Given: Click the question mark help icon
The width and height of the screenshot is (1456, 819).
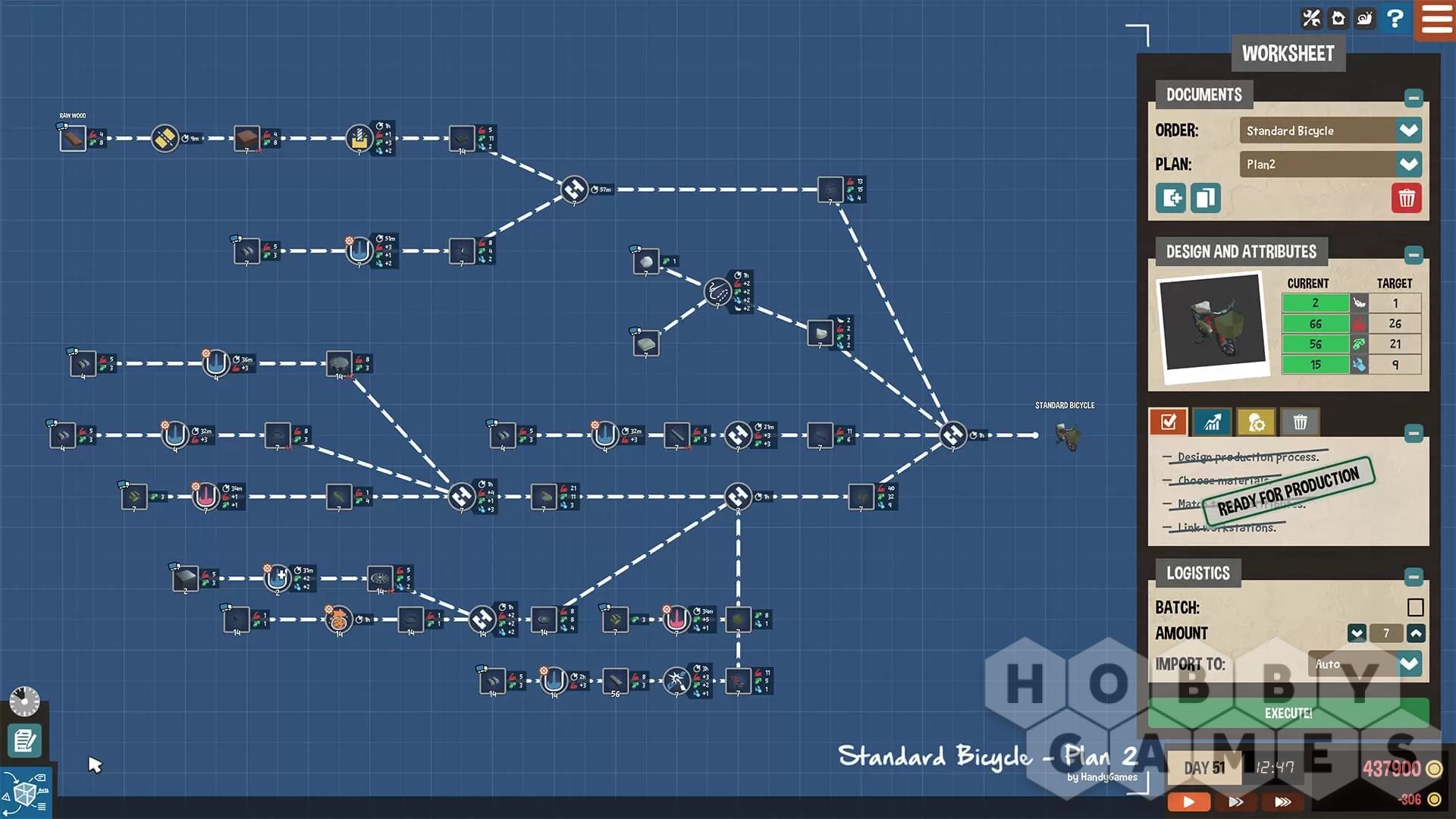Looking at the screenshot, I should 1395,18.
